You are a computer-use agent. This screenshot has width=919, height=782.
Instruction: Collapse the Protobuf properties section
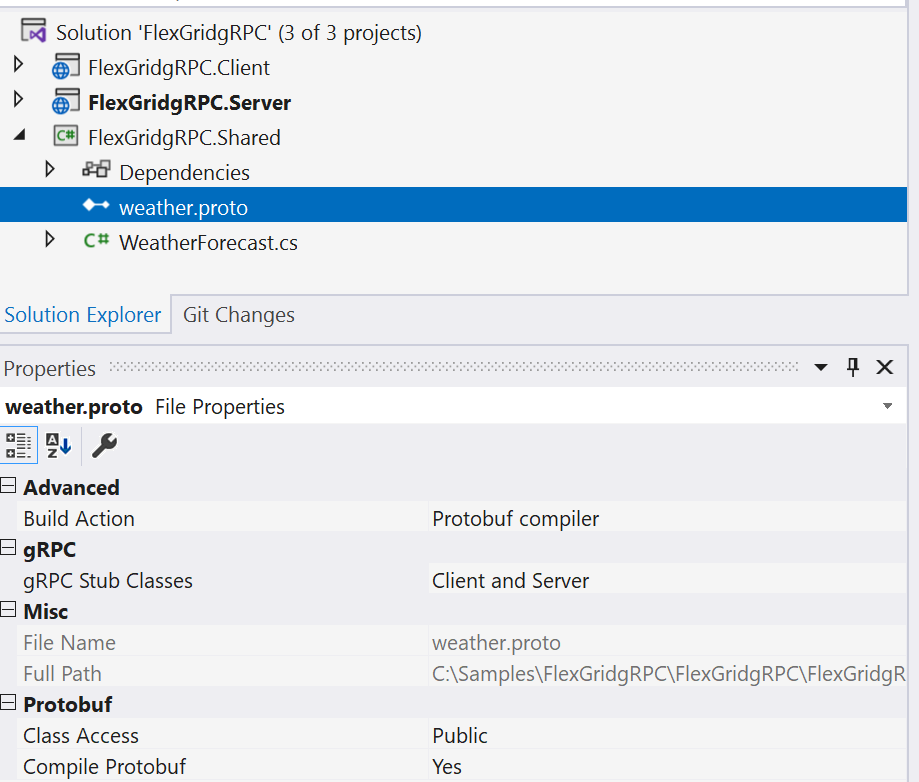(x=8, y=704)
